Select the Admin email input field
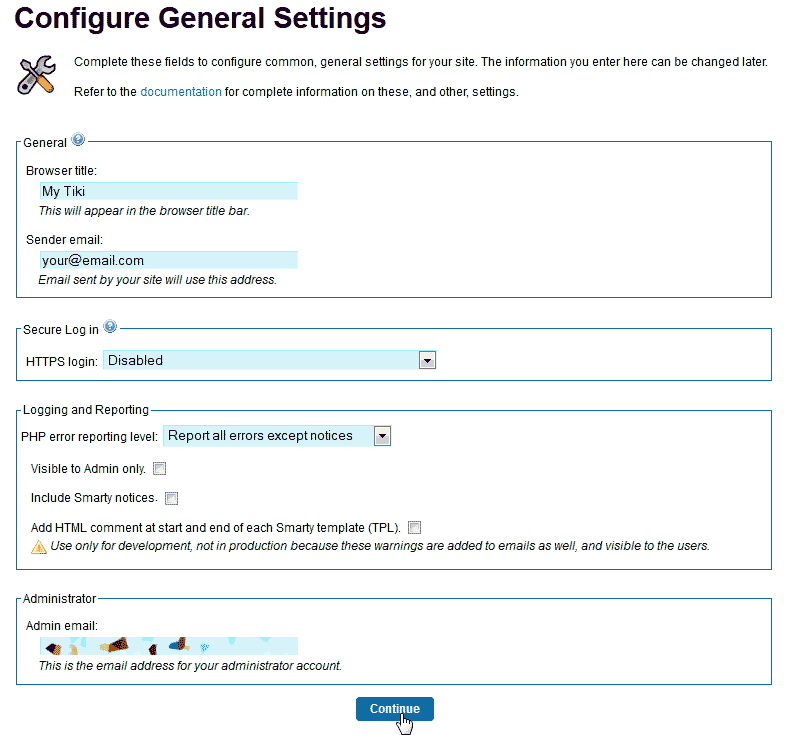Screen dimensions: 791x735 pyautogui.click(x=168, y=646)
